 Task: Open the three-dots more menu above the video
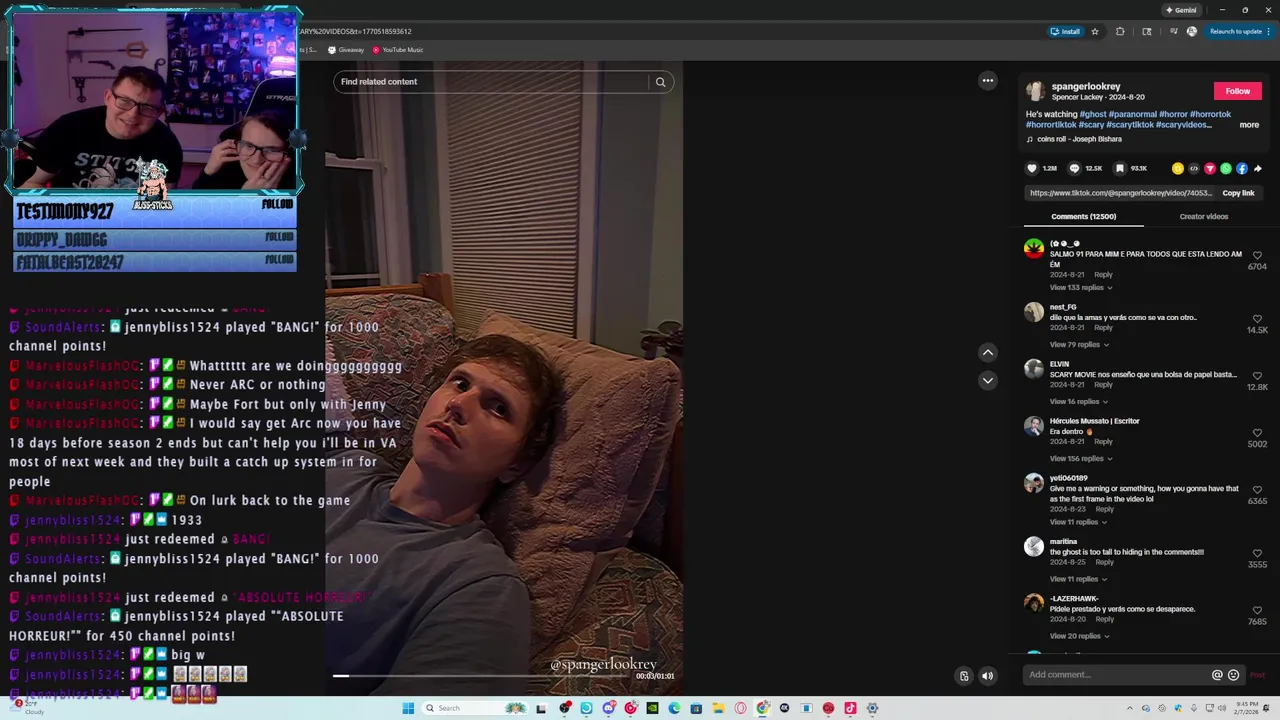point(987,81)
